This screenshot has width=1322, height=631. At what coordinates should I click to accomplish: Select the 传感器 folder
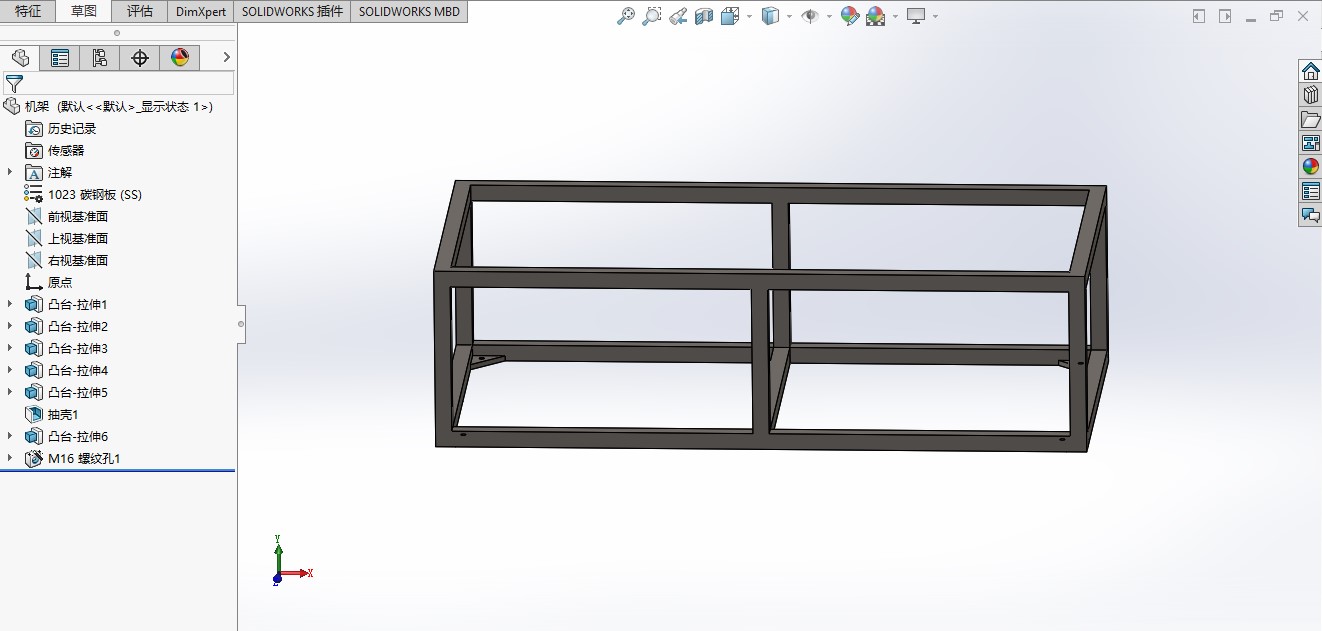click(55, 150)
